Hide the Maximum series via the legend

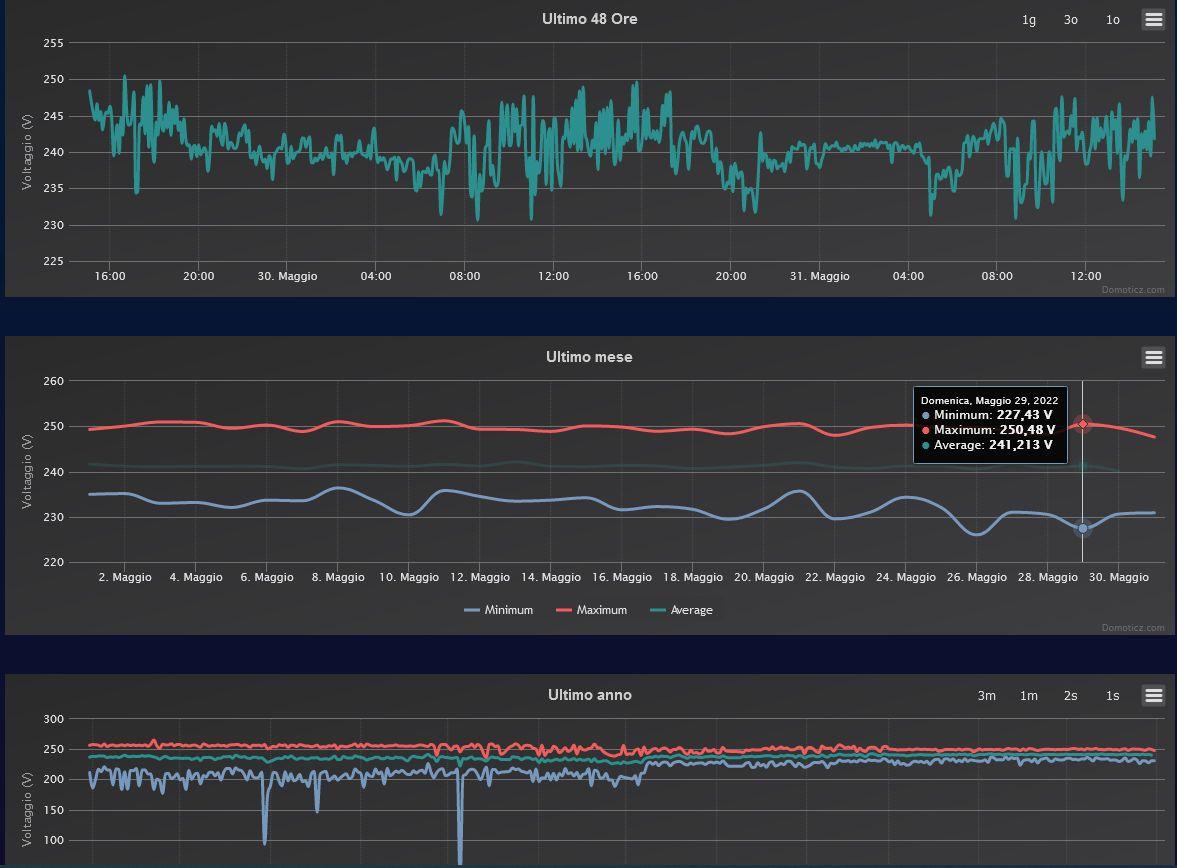[x=592, y=610]
